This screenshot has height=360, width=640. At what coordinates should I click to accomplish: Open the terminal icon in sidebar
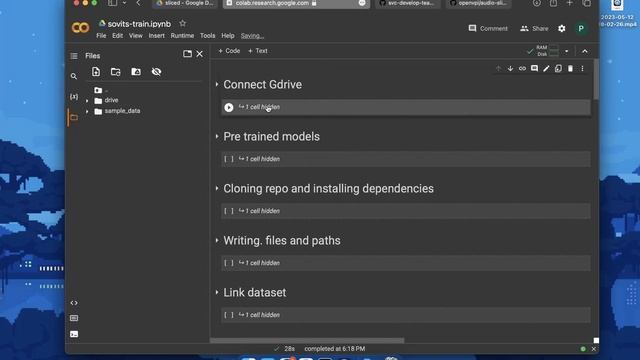click(74, 334)
